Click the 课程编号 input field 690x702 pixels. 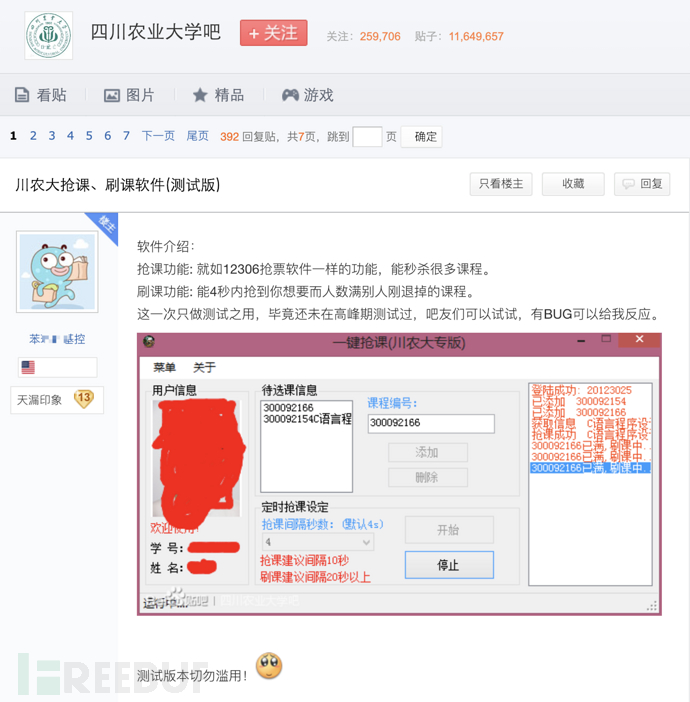click(x=431, y=423)
